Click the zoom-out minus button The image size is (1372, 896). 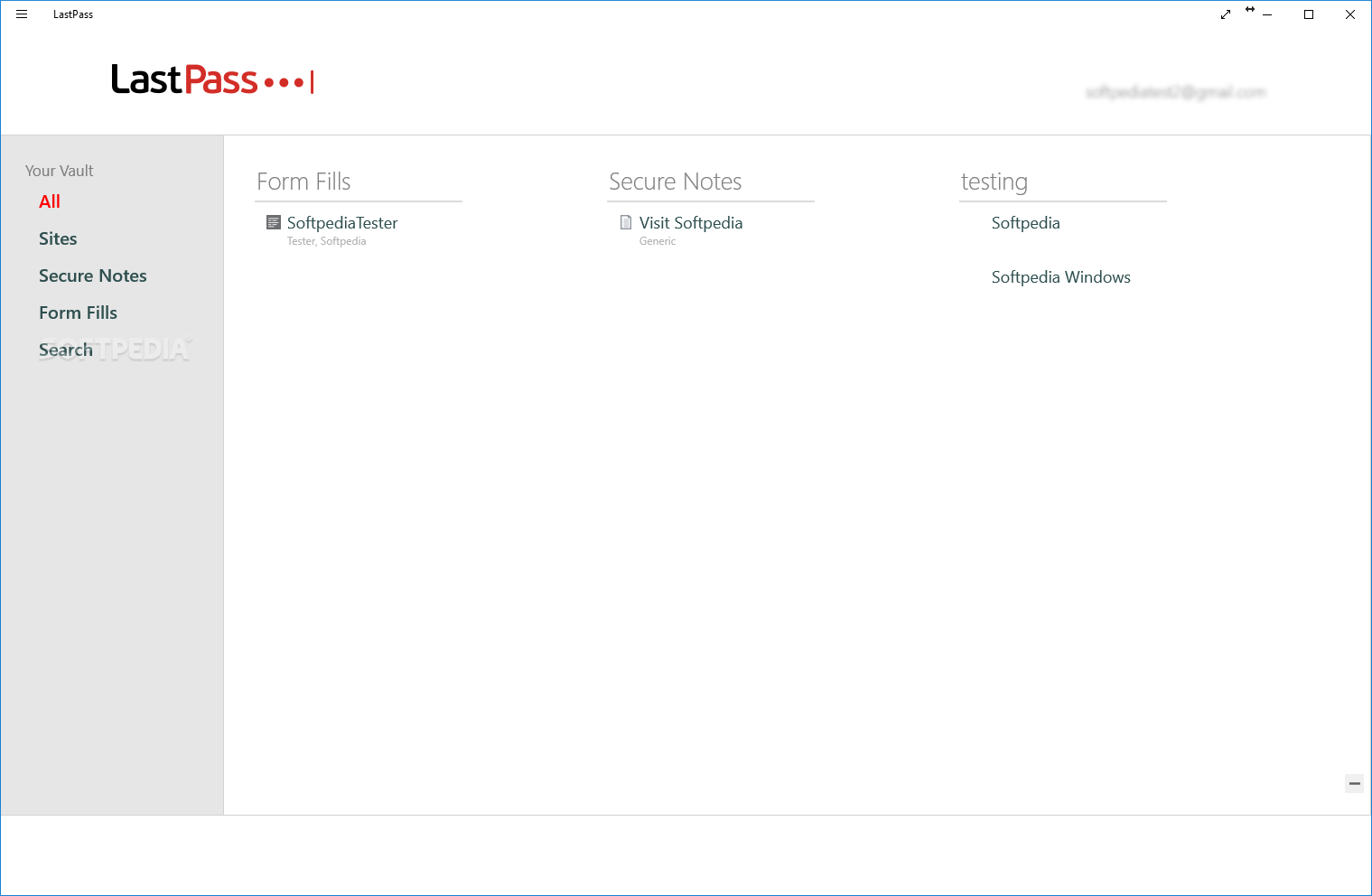[x=1354, y=784]
